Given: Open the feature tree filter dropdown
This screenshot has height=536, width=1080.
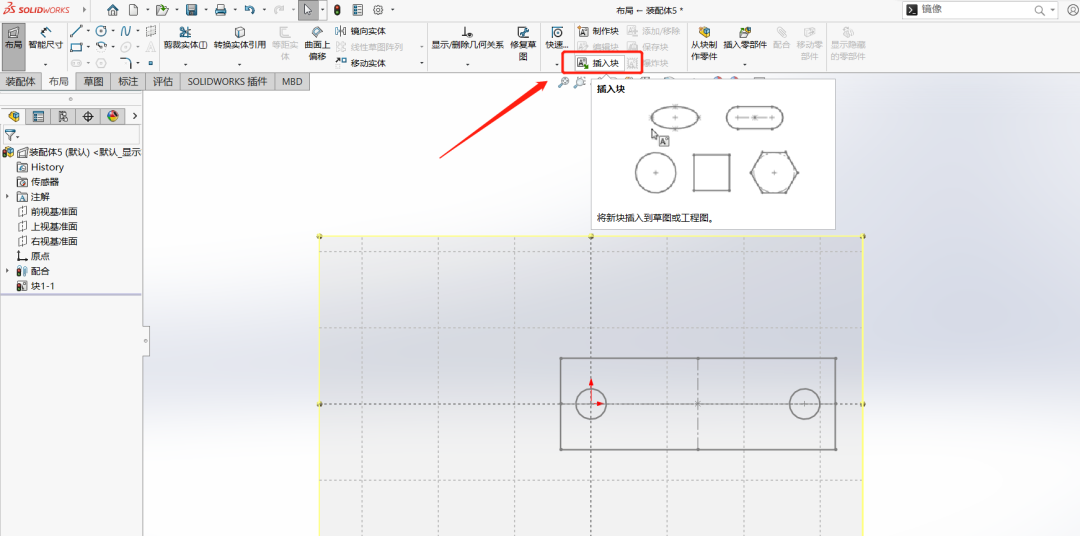Looking at the screenshot, I should (12, 135).
